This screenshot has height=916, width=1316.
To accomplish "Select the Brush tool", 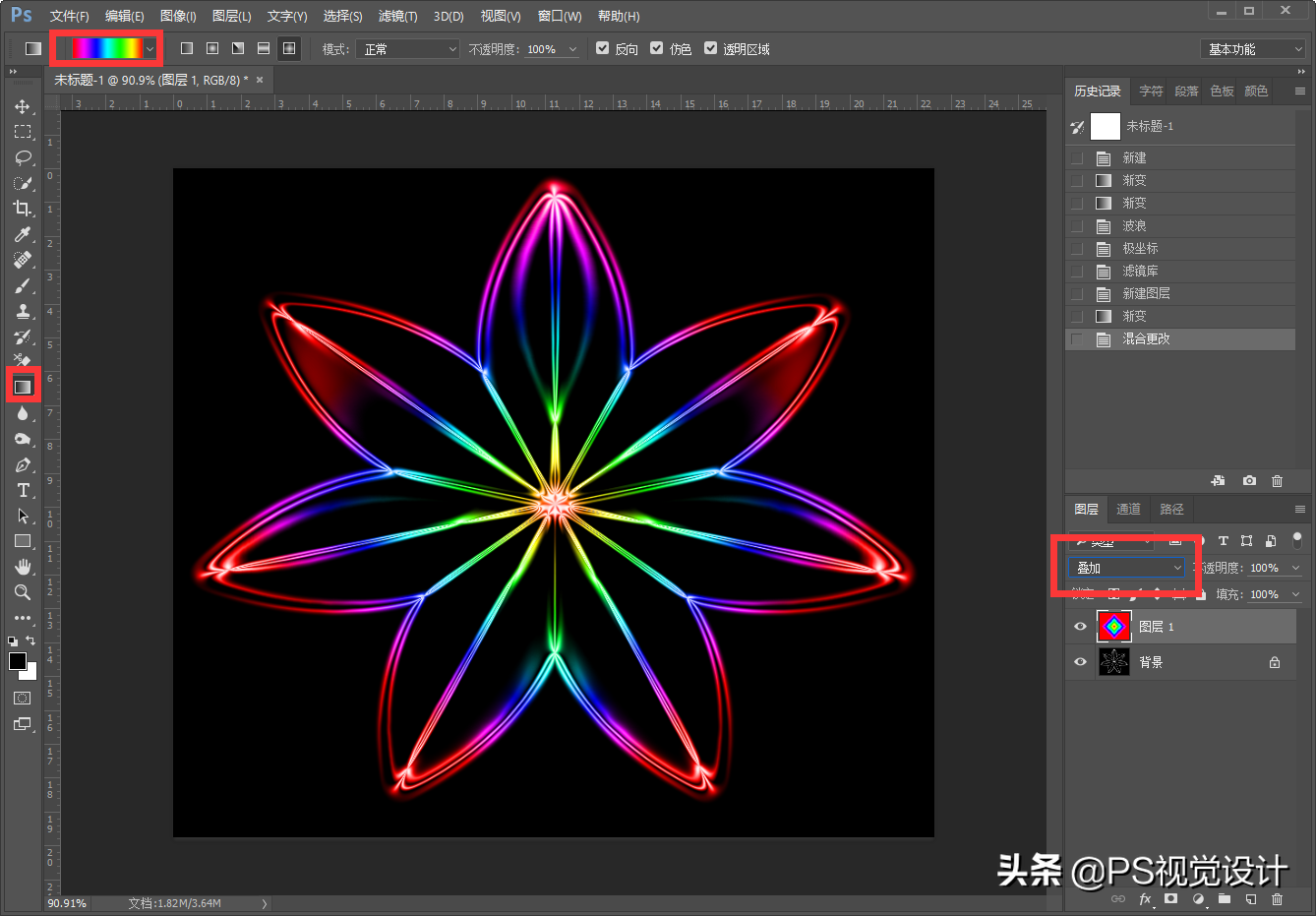I will (x=23, y=285).
